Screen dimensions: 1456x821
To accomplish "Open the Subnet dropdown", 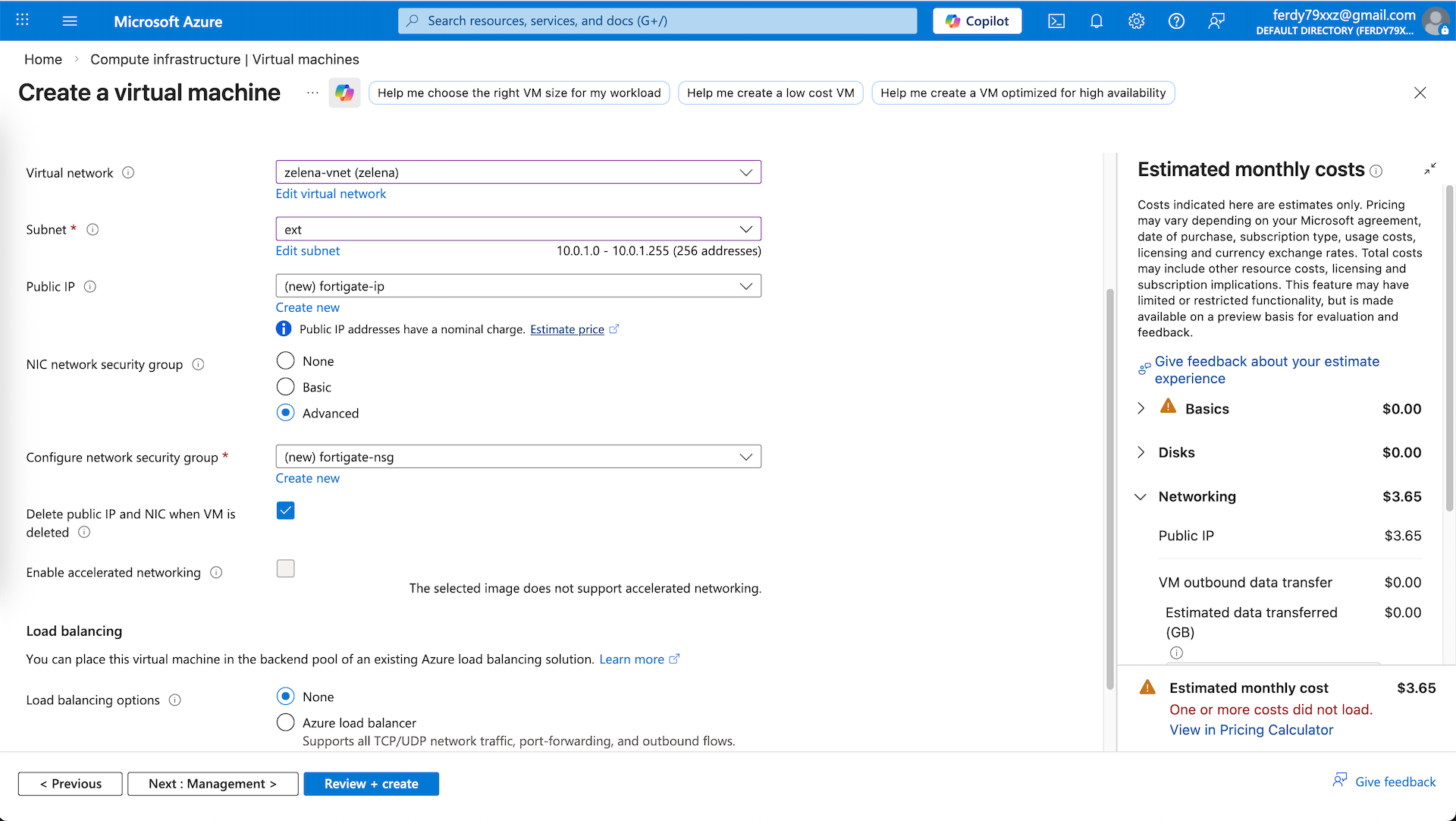I will pyautogui.click(x=518, y=229).
